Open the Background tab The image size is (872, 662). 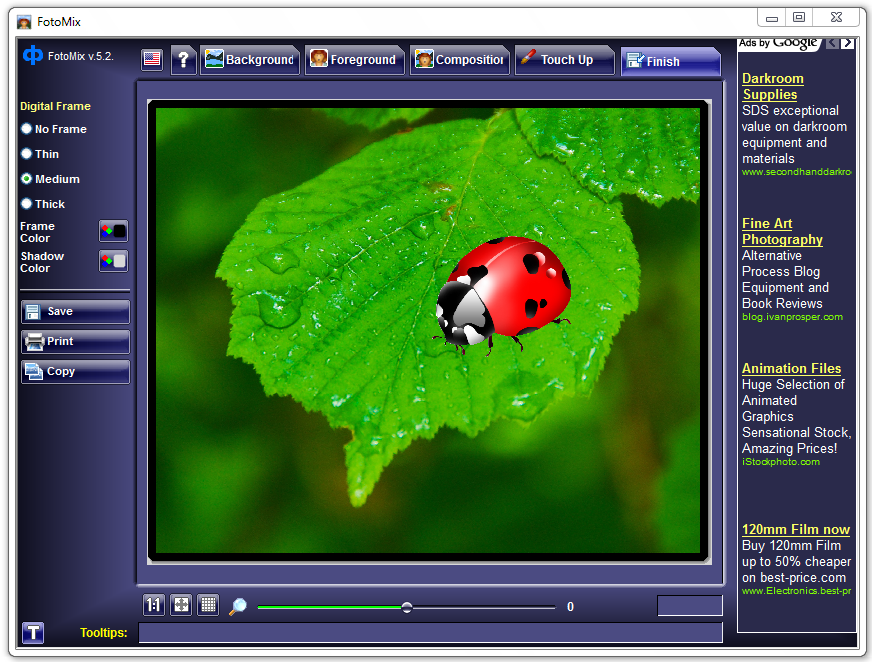250,60
